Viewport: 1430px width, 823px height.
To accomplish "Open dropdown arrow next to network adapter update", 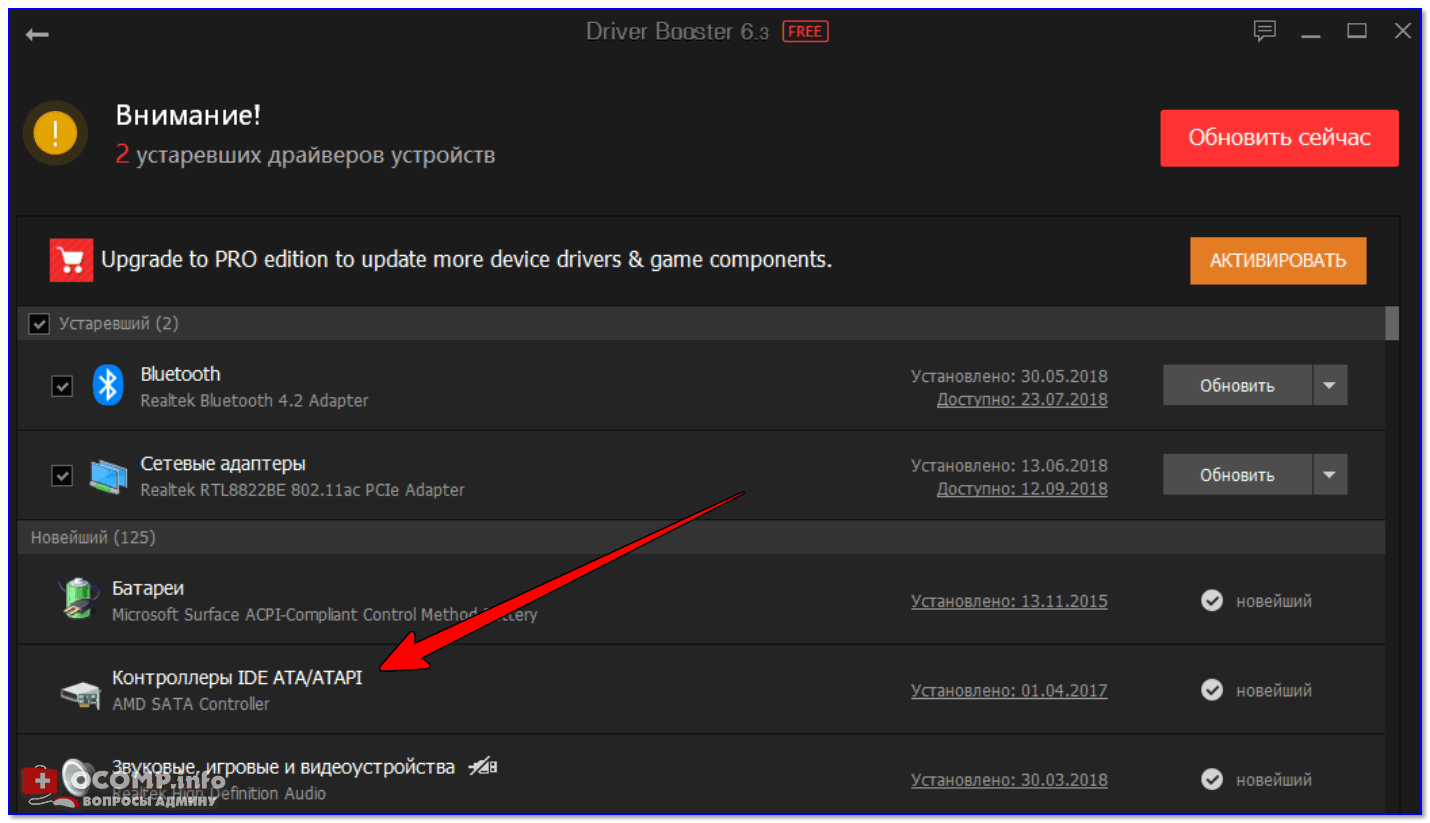I will 1330,475.
